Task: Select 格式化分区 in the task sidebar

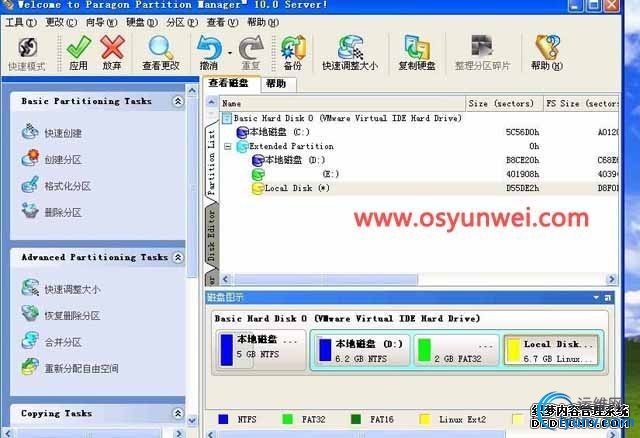Action: [x=56, y=185]
